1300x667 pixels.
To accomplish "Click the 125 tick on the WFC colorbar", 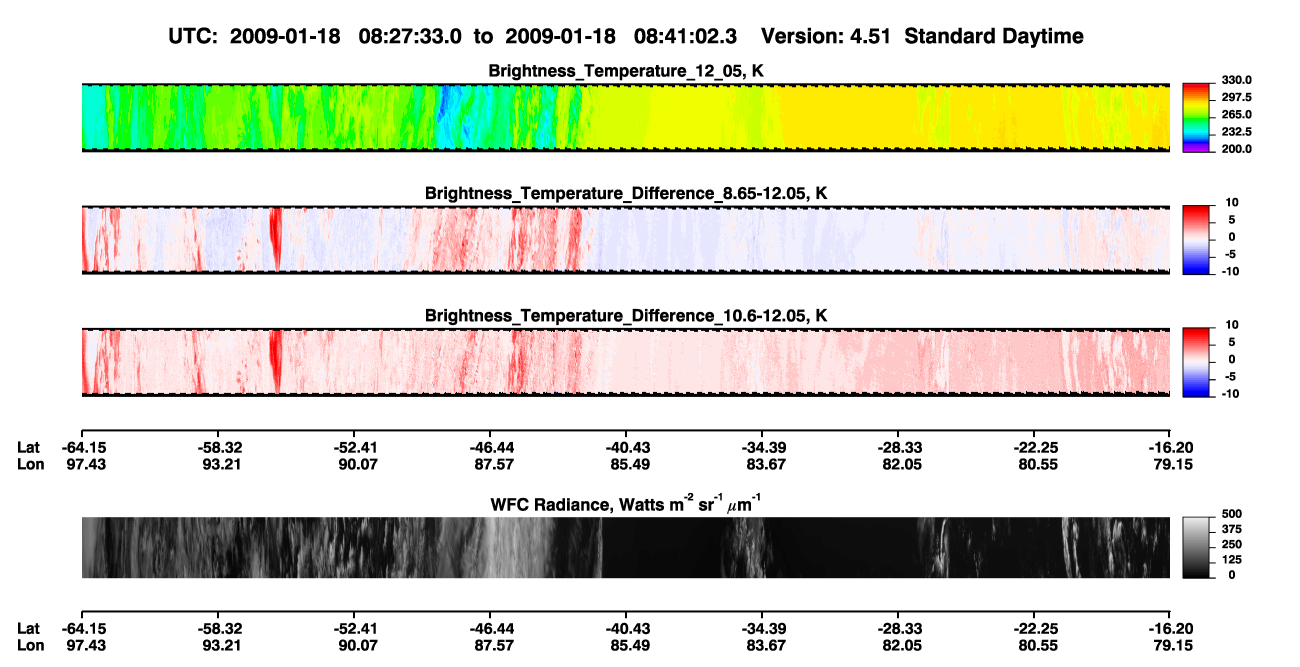I will [x=1232, y=559].
